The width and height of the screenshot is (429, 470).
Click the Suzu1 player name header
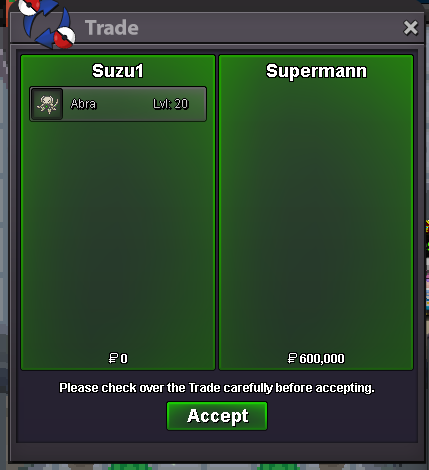118,71
